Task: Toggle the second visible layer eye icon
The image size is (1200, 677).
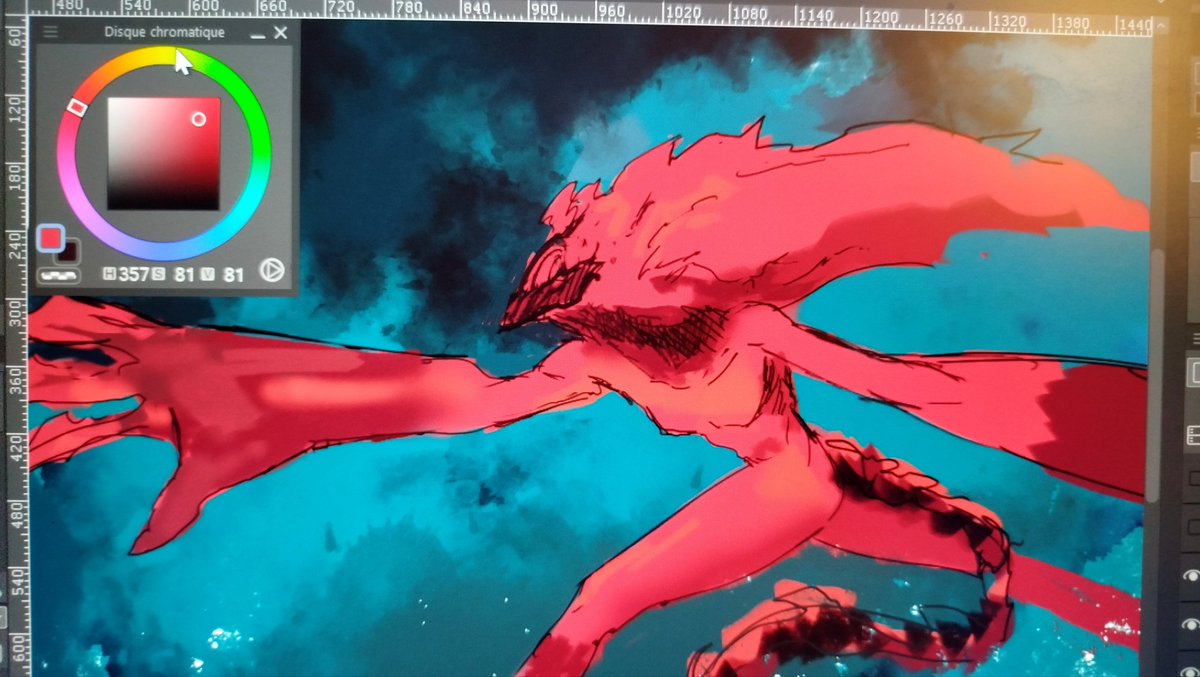Action: click(1190, 624)
